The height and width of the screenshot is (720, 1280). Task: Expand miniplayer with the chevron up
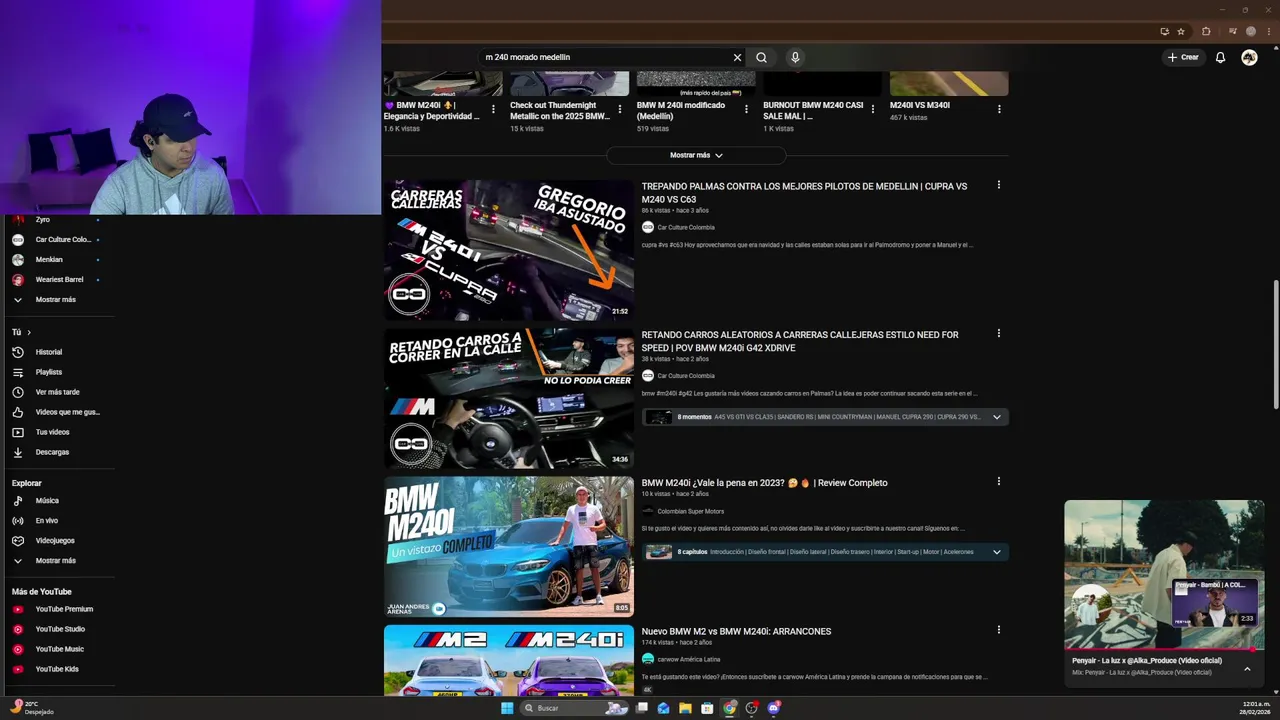click(x=1247, y=668)
